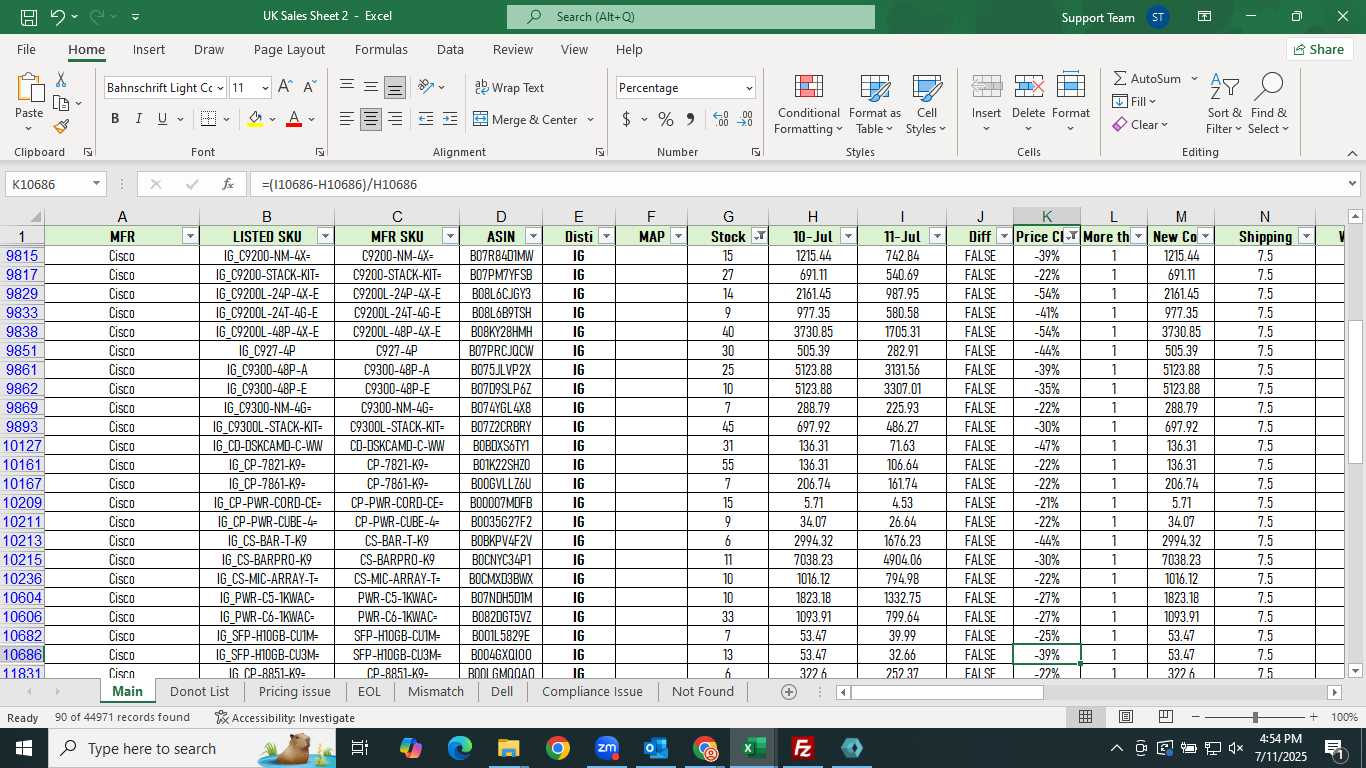
Task: Click the Decrease Indent icon
Action: (426, 119)
